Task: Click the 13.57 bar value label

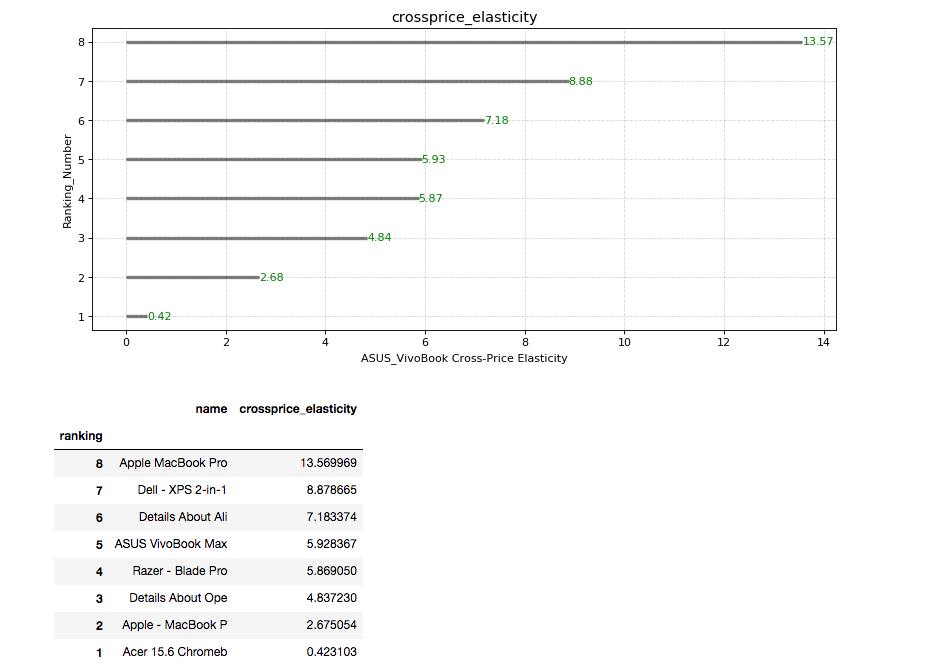Action: click(x=817, y=41)
